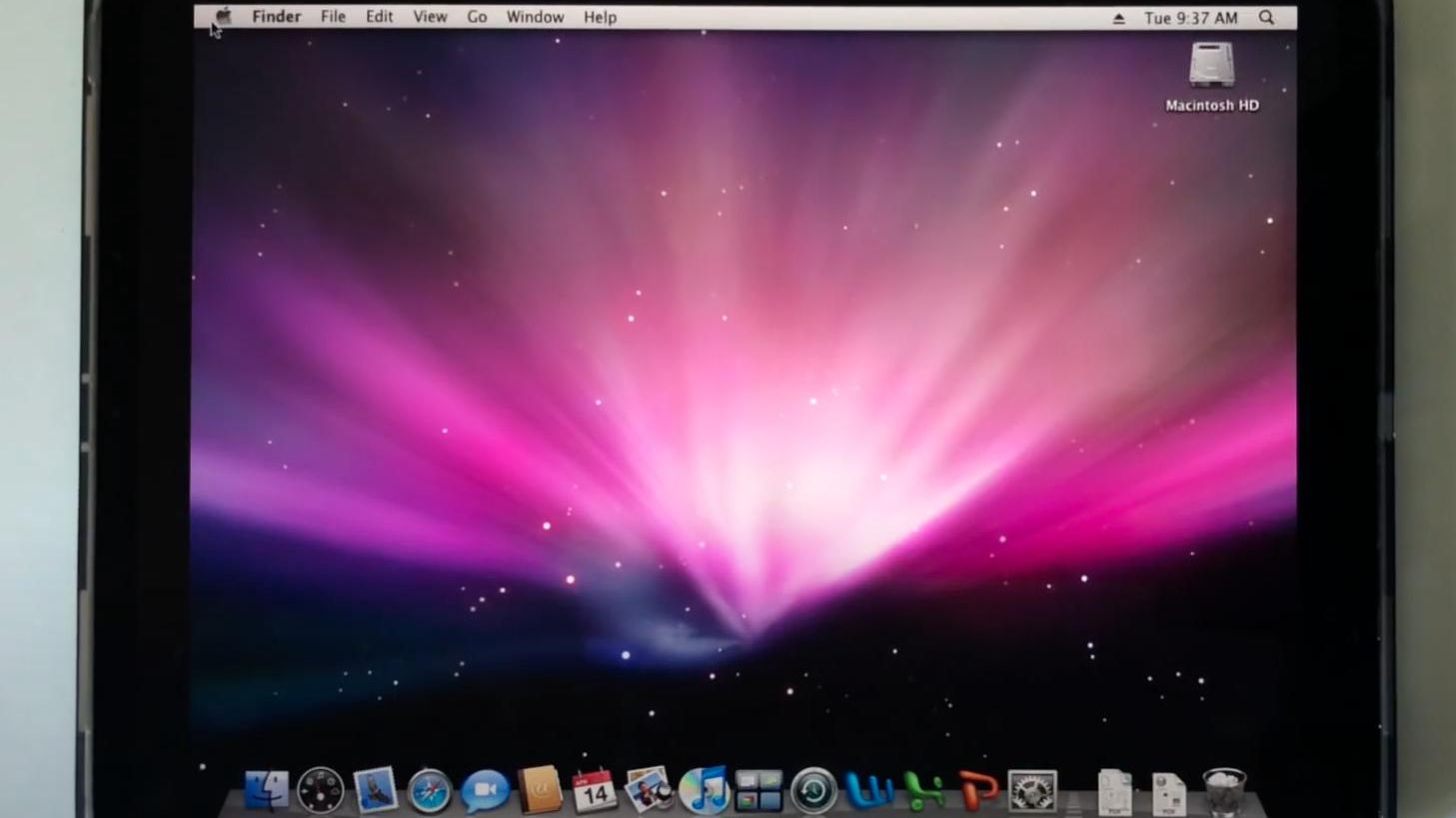Image resolution: width=1456 pixels, height=818 pixels.
Task: Activate Spaces from the Dock
Action: point(758,791)
